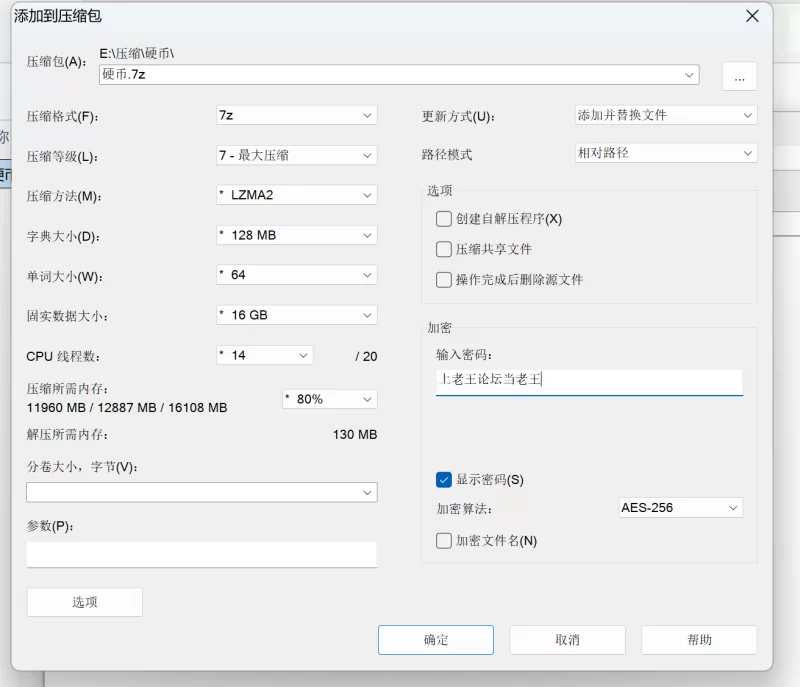800x687 pixels.
Task: Open the 选项 button
Action: (x=85, y=602)
